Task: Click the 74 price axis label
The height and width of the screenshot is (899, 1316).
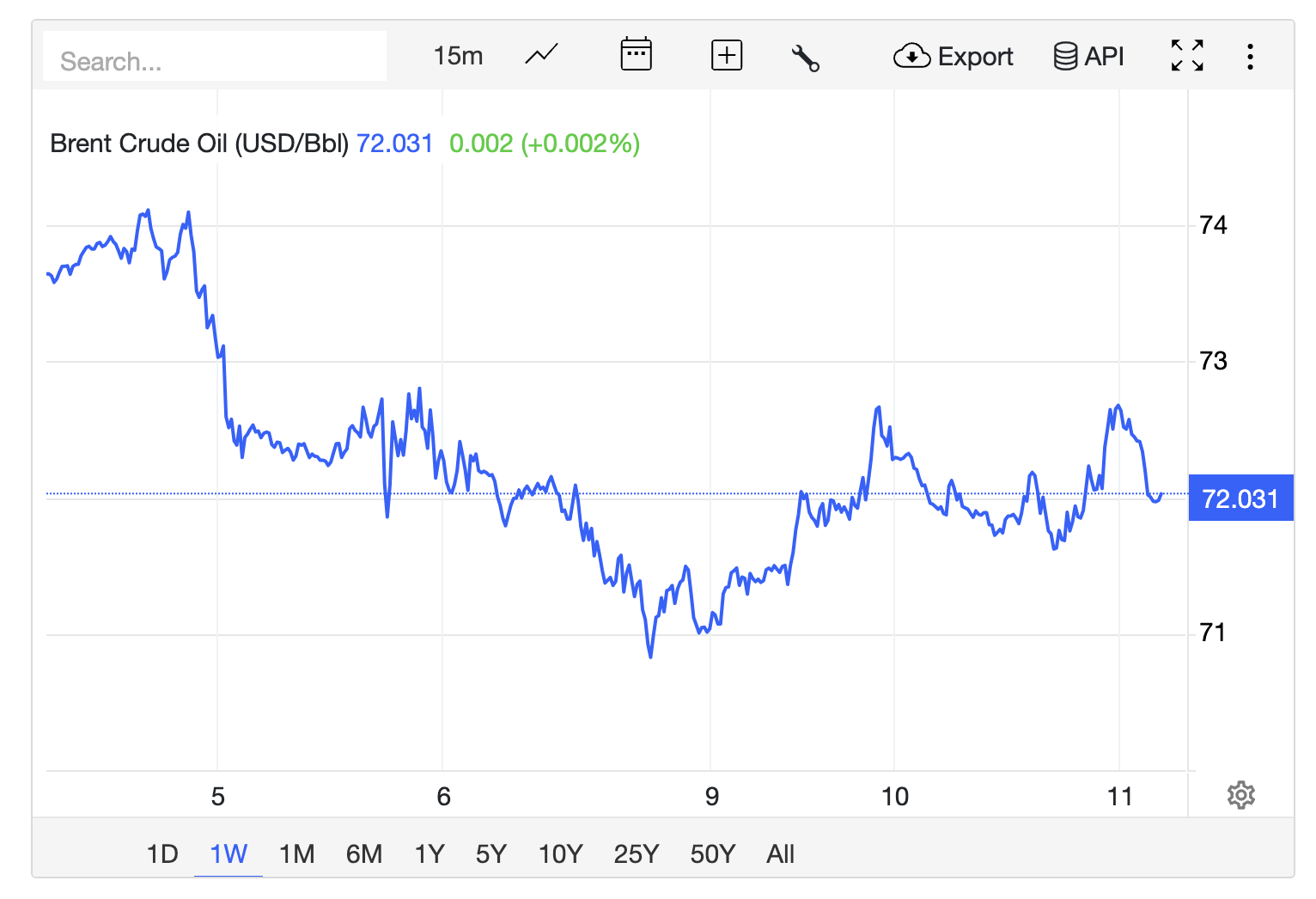Action: point(1213,225)
